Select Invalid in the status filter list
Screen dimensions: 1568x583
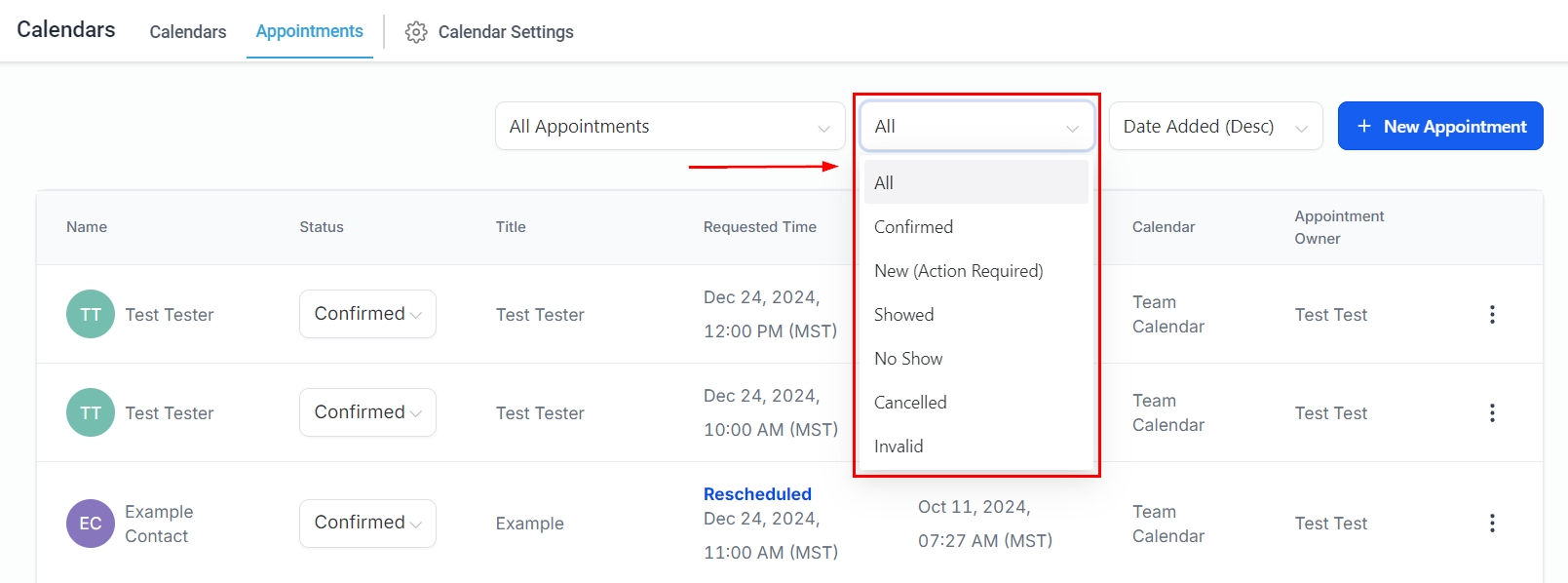click(899, 447)
